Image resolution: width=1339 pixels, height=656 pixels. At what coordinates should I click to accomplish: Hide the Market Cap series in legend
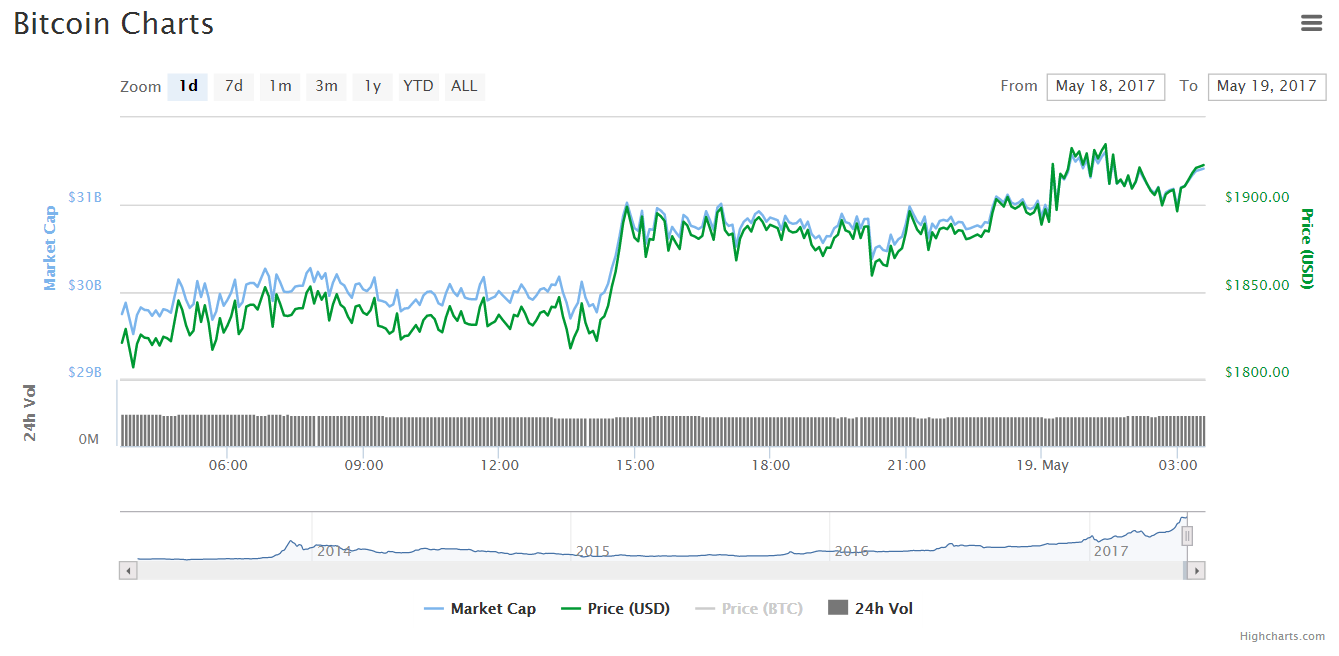pyautogui.click(x=481, y=608)
